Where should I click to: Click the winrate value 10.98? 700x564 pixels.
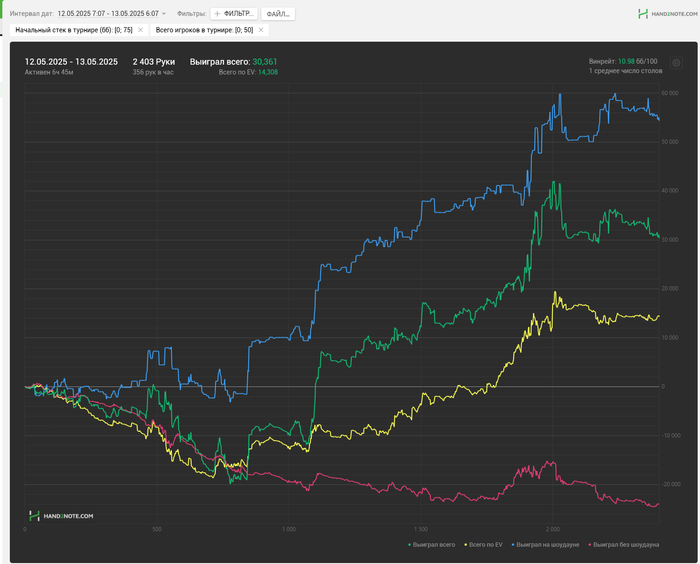click(626, 61)
